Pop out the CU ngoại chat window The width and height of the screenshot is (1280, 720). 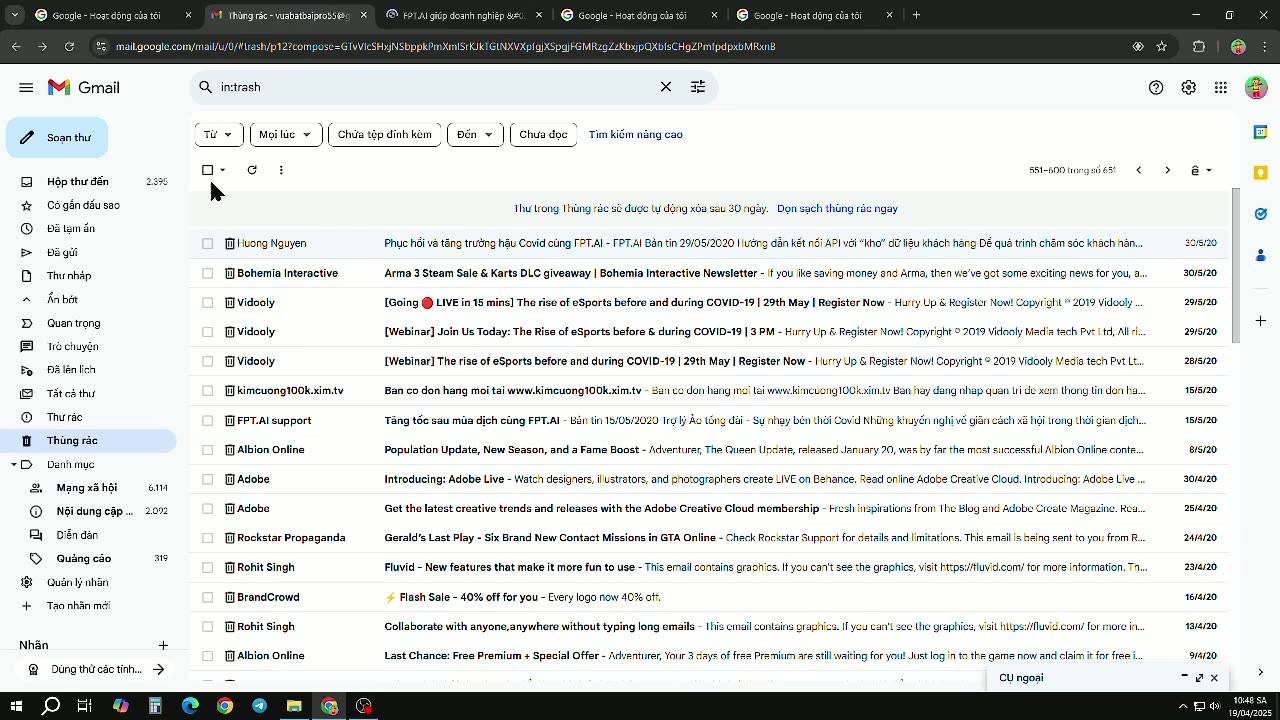tap(1199, 678)
